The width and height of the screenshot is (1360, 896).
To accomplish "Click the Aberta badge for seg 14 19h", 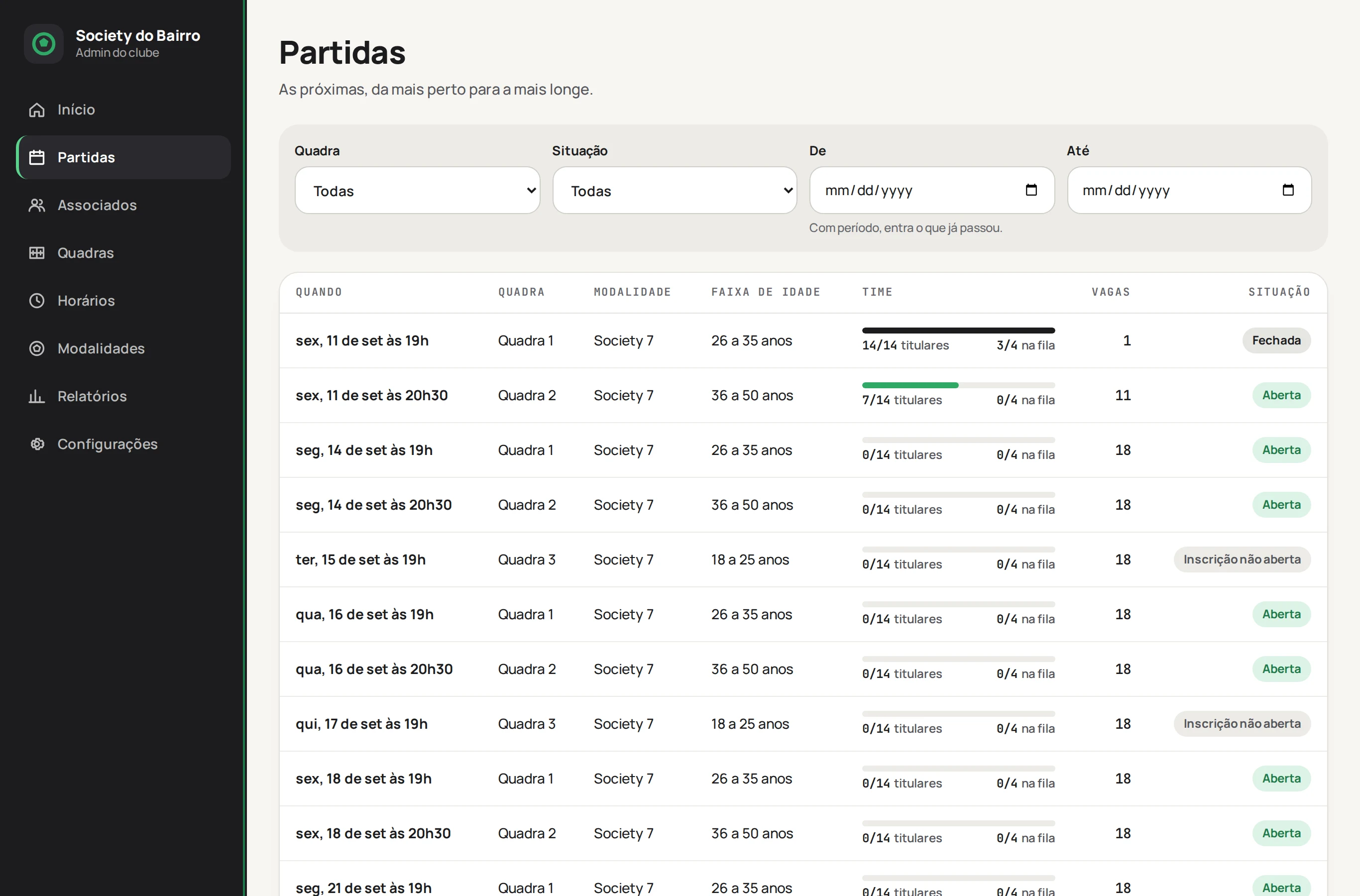I will point(1281,450).
